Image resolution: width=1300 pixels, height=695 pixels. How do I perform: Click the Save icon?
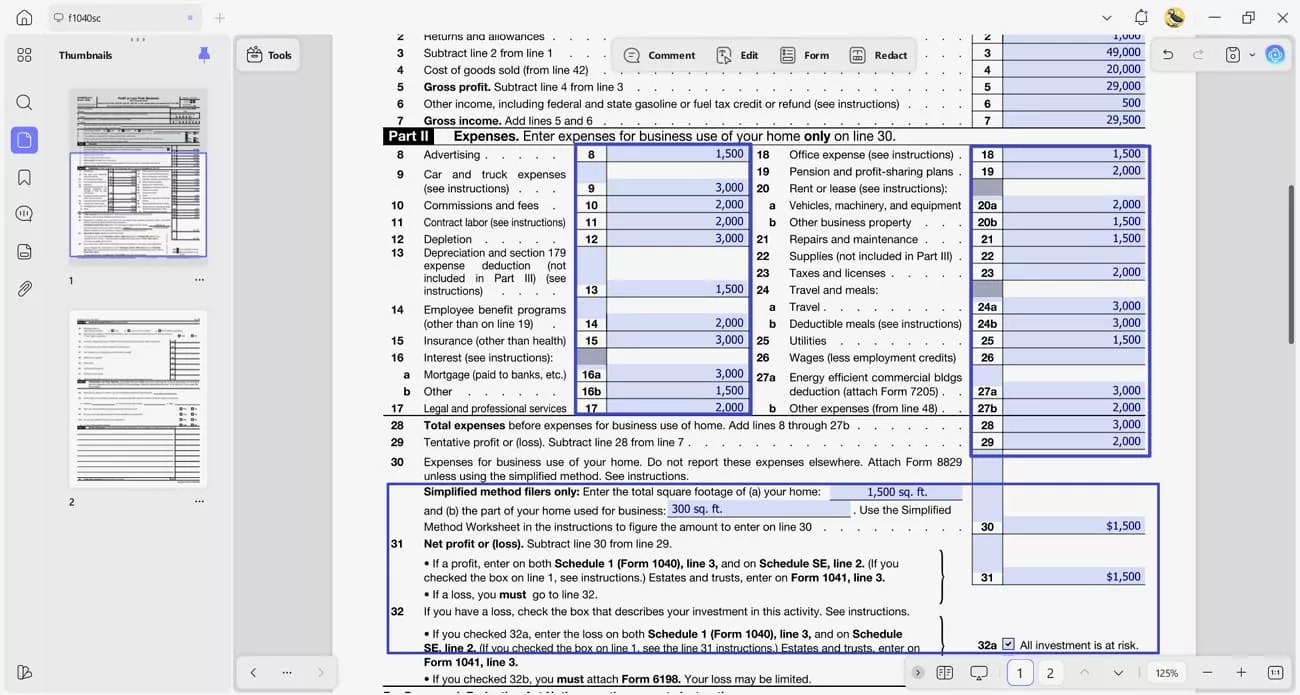(x=1233, y=55)
